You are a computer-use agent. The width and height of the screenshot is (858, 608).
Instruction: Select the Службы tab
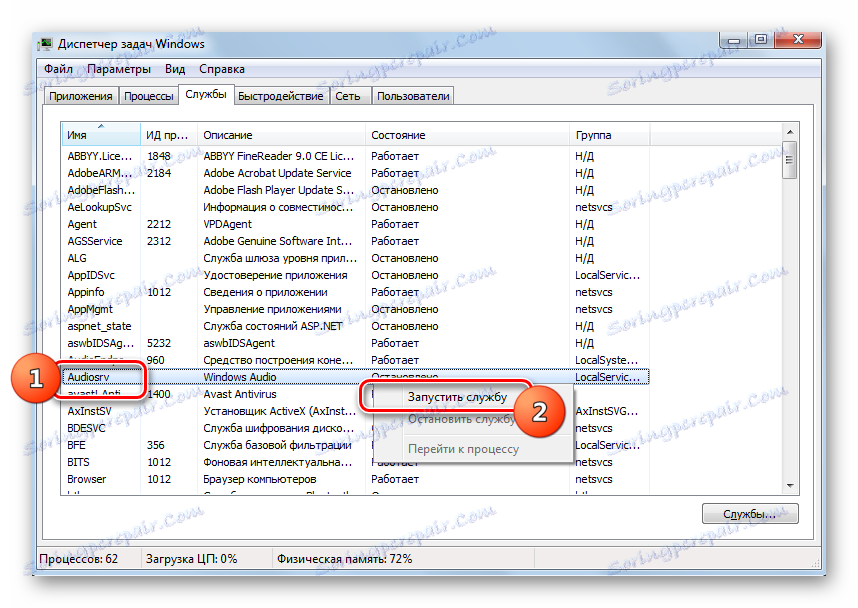click(x=206, y=94)
